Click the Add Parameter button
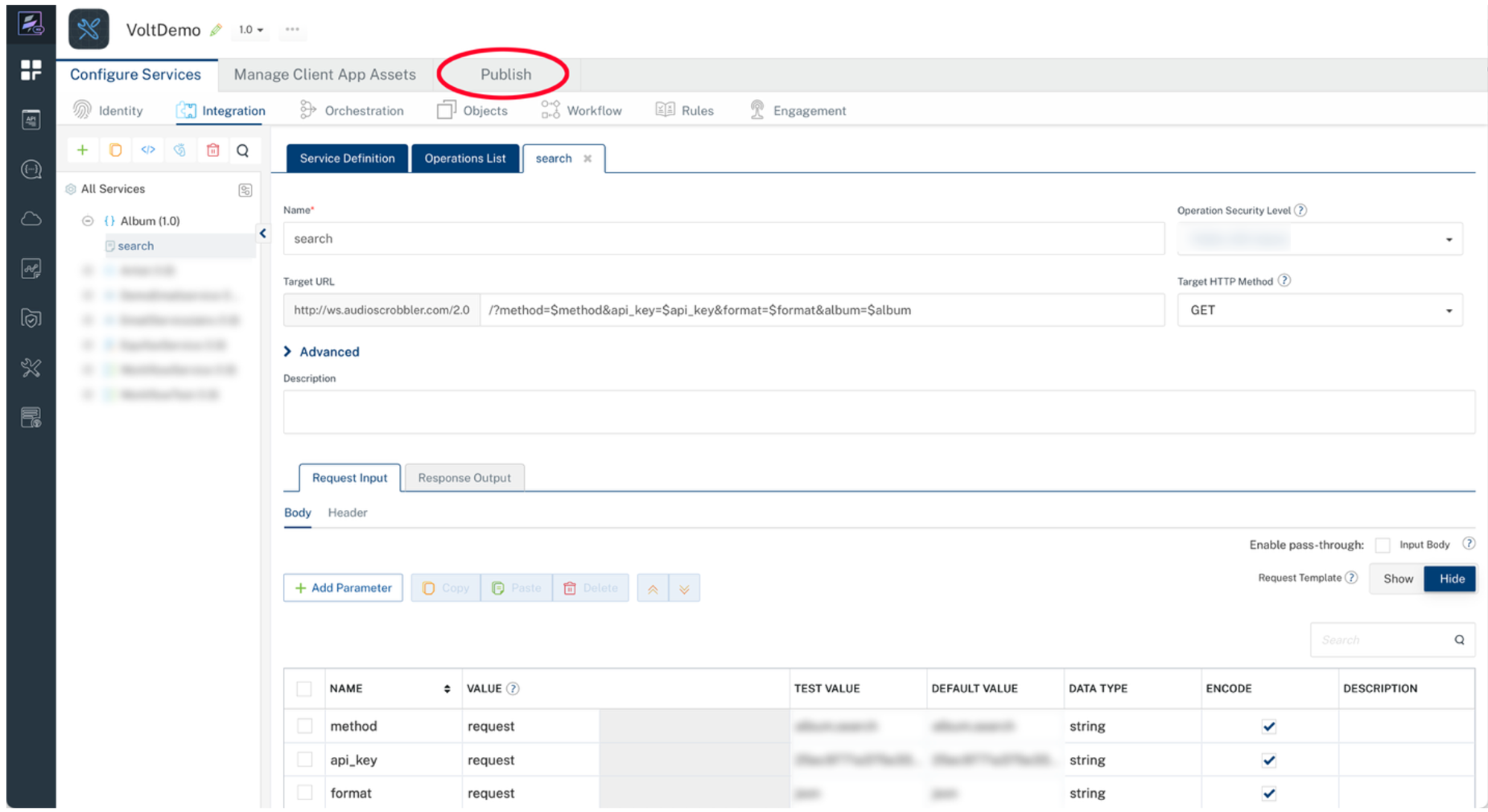 (x=343, y=588)
